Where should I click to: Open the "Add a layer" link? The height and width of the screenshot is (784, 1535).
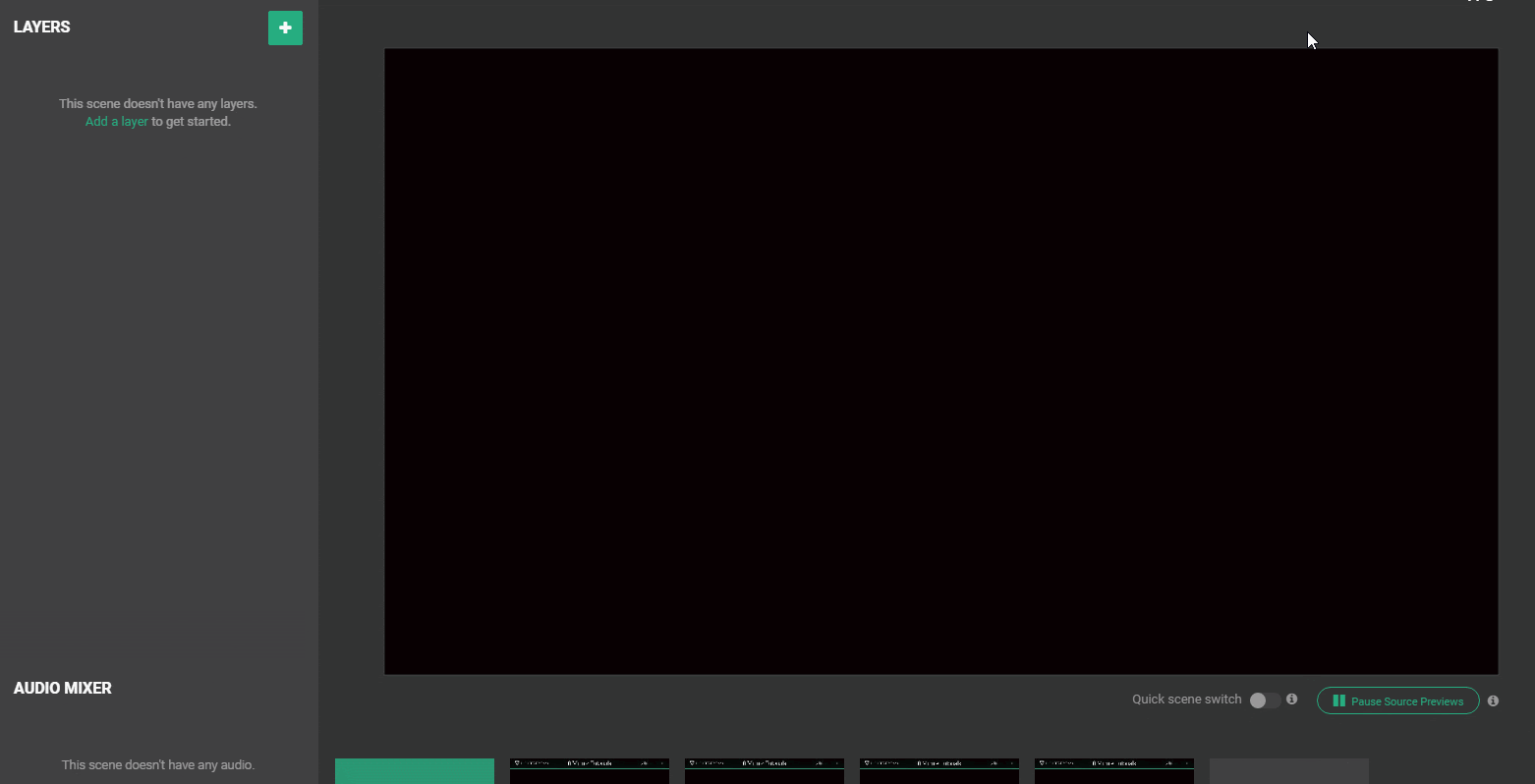(116, 122)
